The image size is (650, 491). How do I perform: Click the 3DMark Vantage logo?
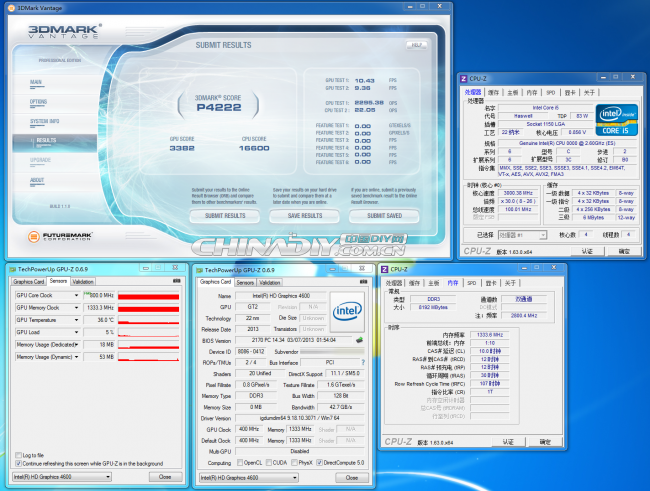(x=65, y=32)
